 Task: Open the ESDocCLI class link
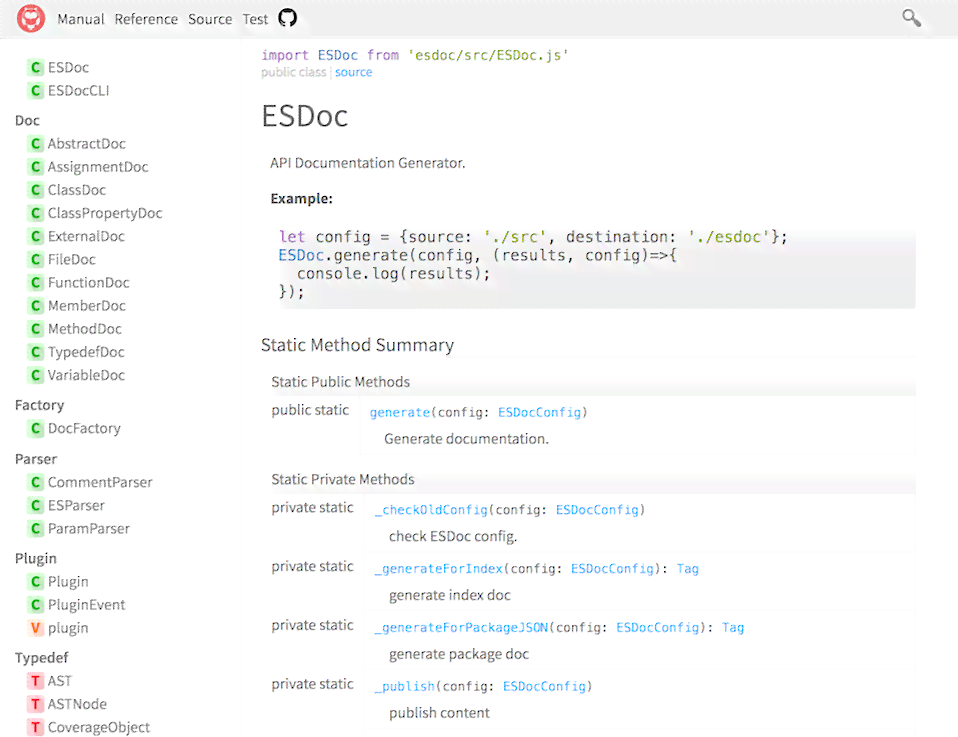(79, 90)
